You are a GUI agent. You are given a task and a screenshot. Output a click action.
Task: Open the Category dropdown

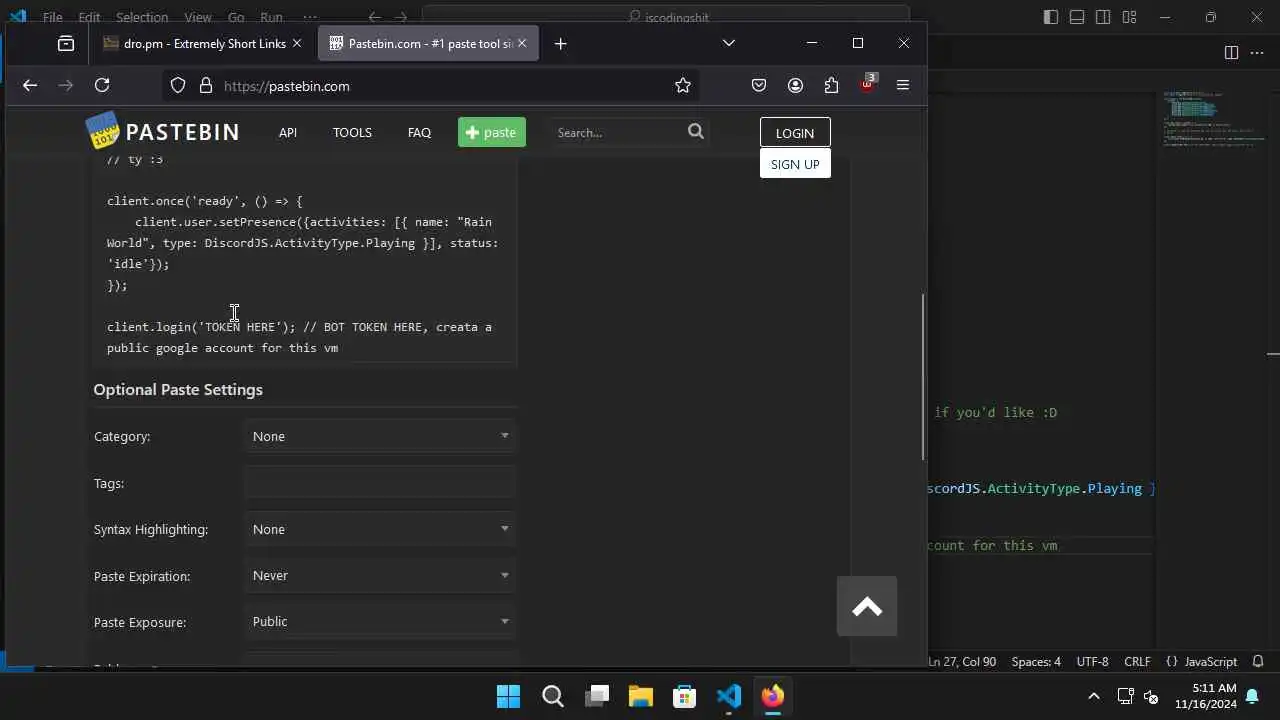380,436
